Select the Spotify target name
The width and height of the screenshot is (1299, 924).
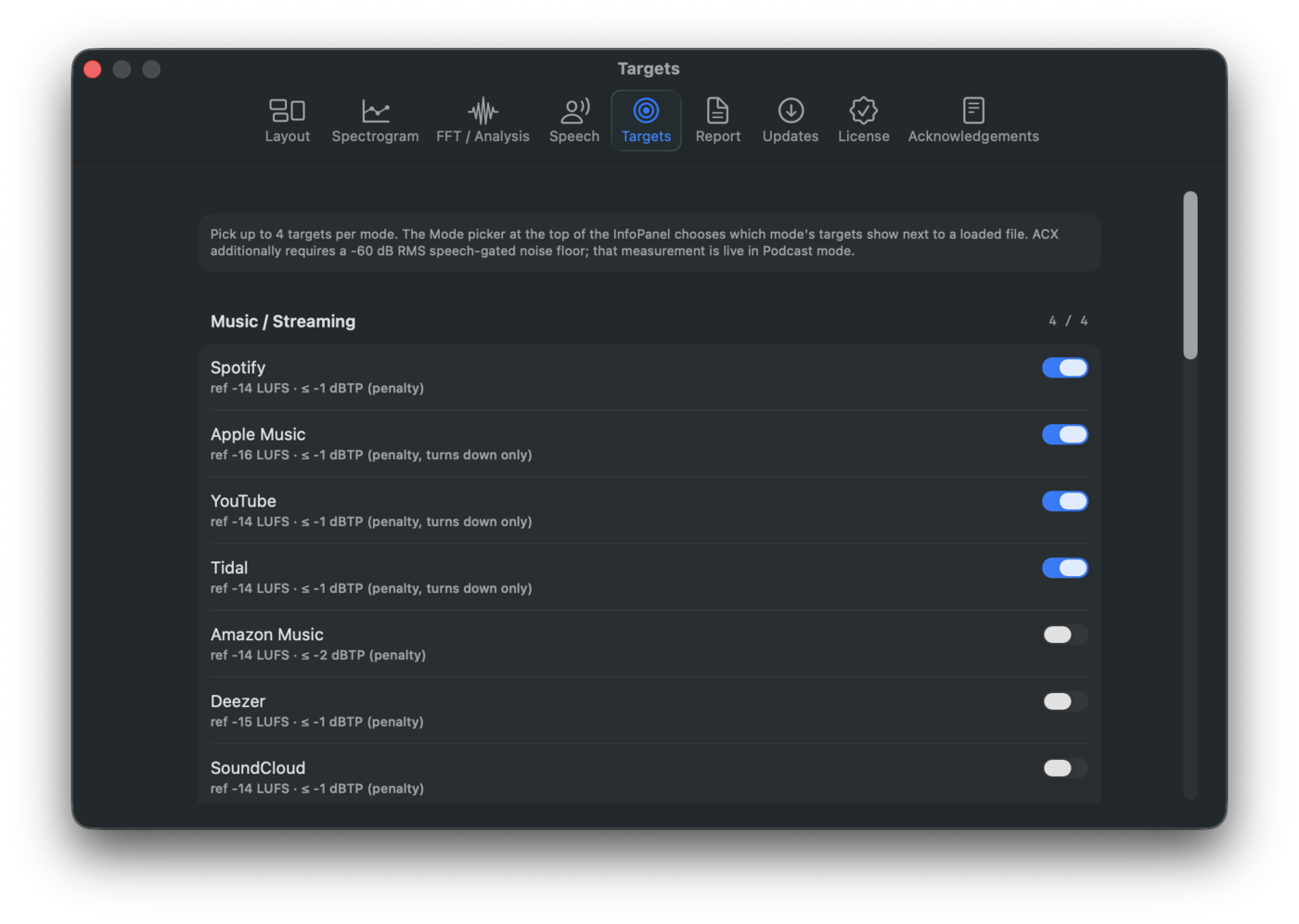coord(238,367)
